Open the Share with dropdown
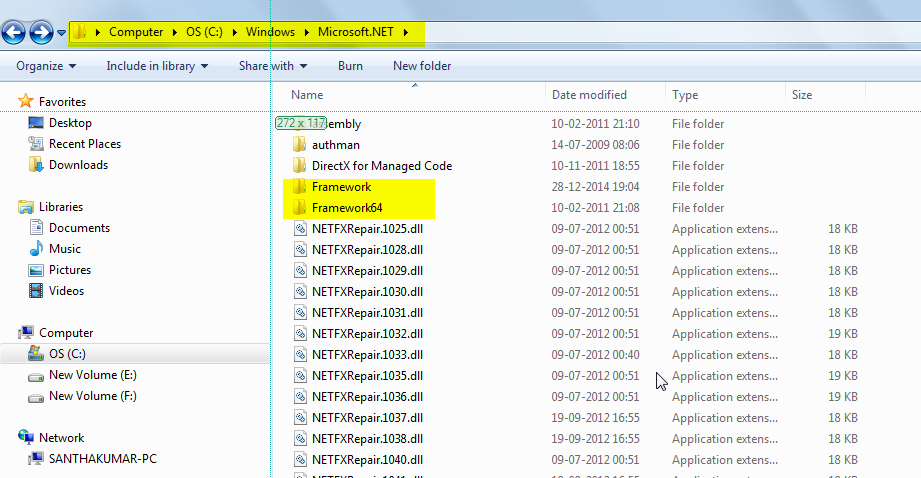This screenshot has height=478, width=921. 273,66
